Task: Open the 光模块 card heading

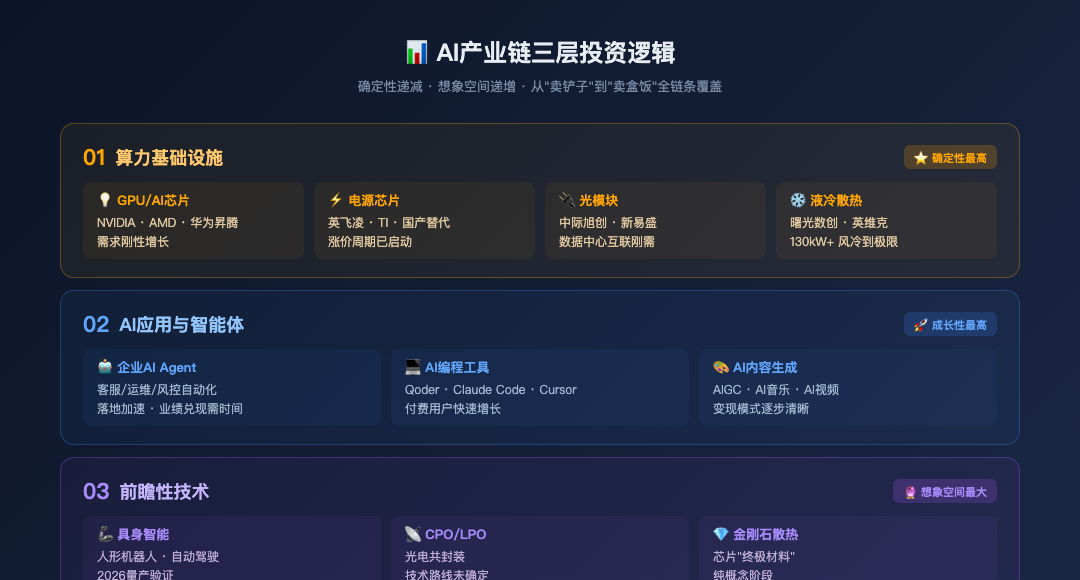Action: pos(599,200)
